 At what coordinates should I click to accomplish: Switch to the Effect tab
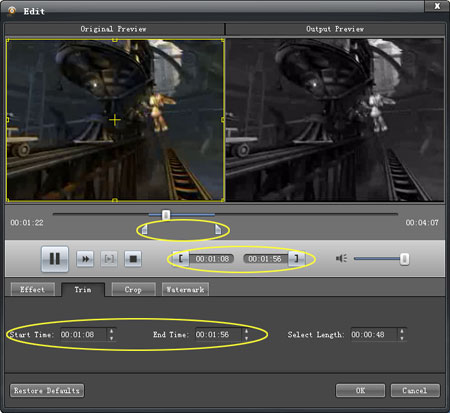coord(33,289)
